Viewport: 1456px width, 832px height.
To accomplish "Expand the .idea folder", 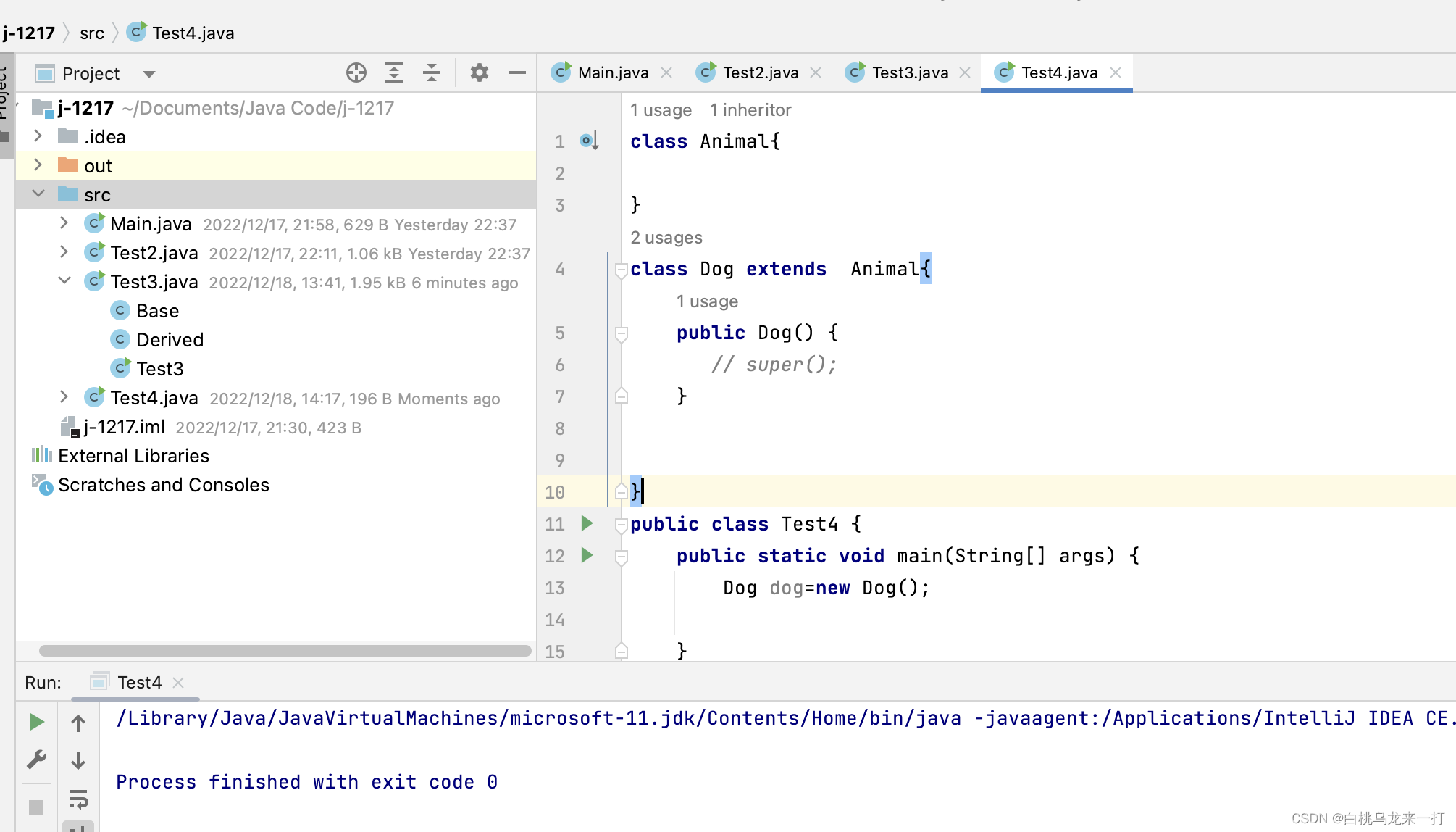I will 38,136.
